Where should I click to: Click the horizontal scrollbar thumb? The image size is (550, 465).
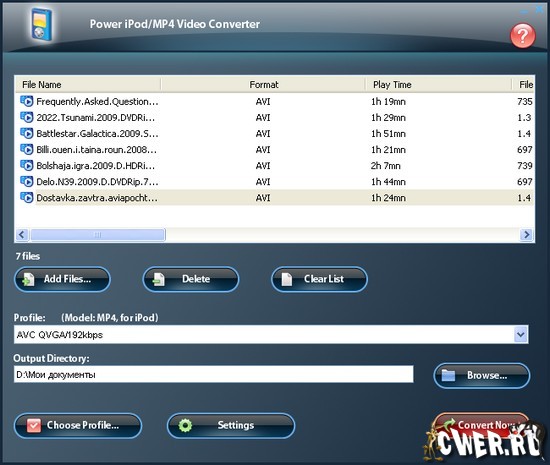click(x=98, y=235)
